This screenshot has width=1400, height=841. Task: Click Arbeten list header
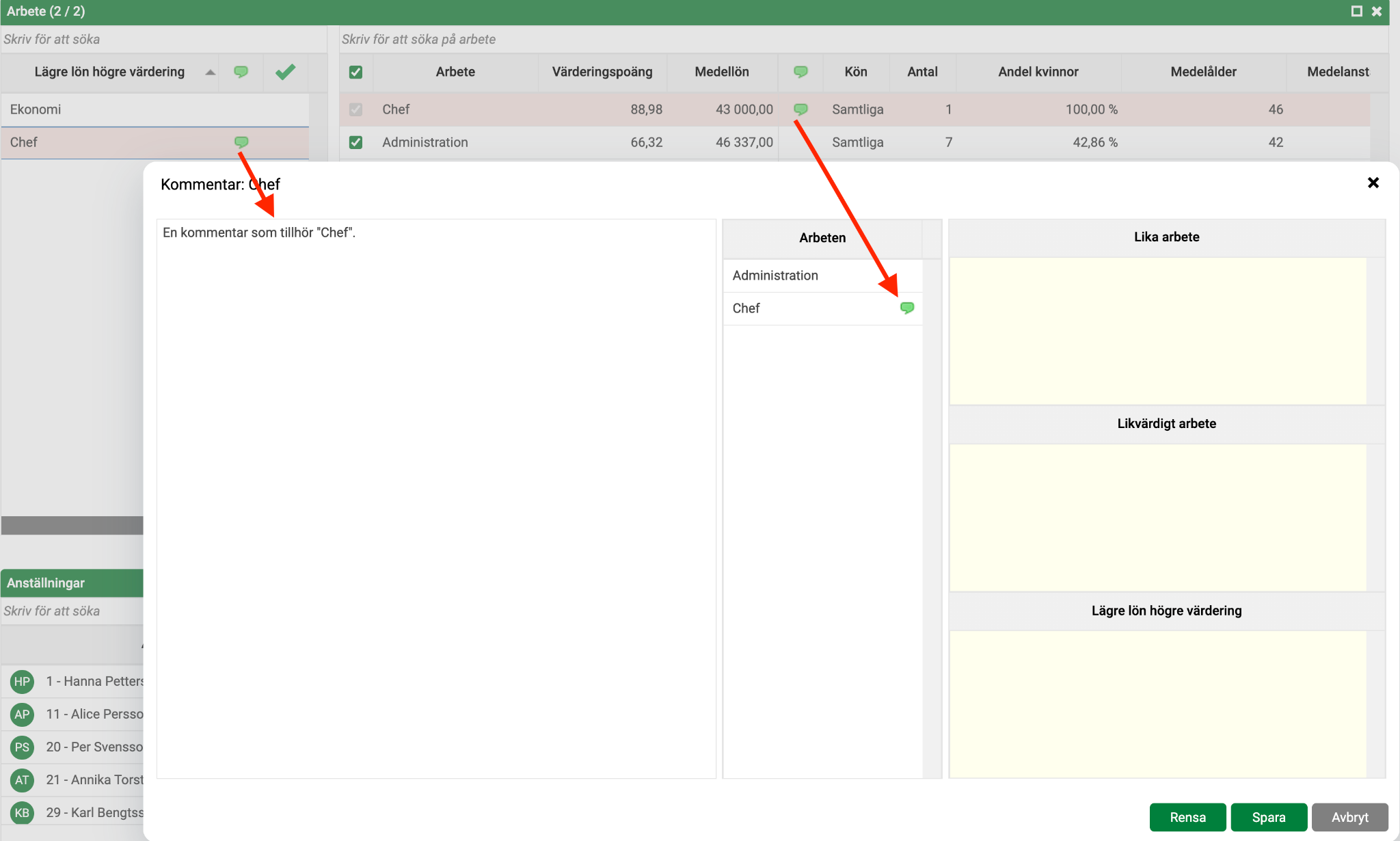tap(822, 238)
